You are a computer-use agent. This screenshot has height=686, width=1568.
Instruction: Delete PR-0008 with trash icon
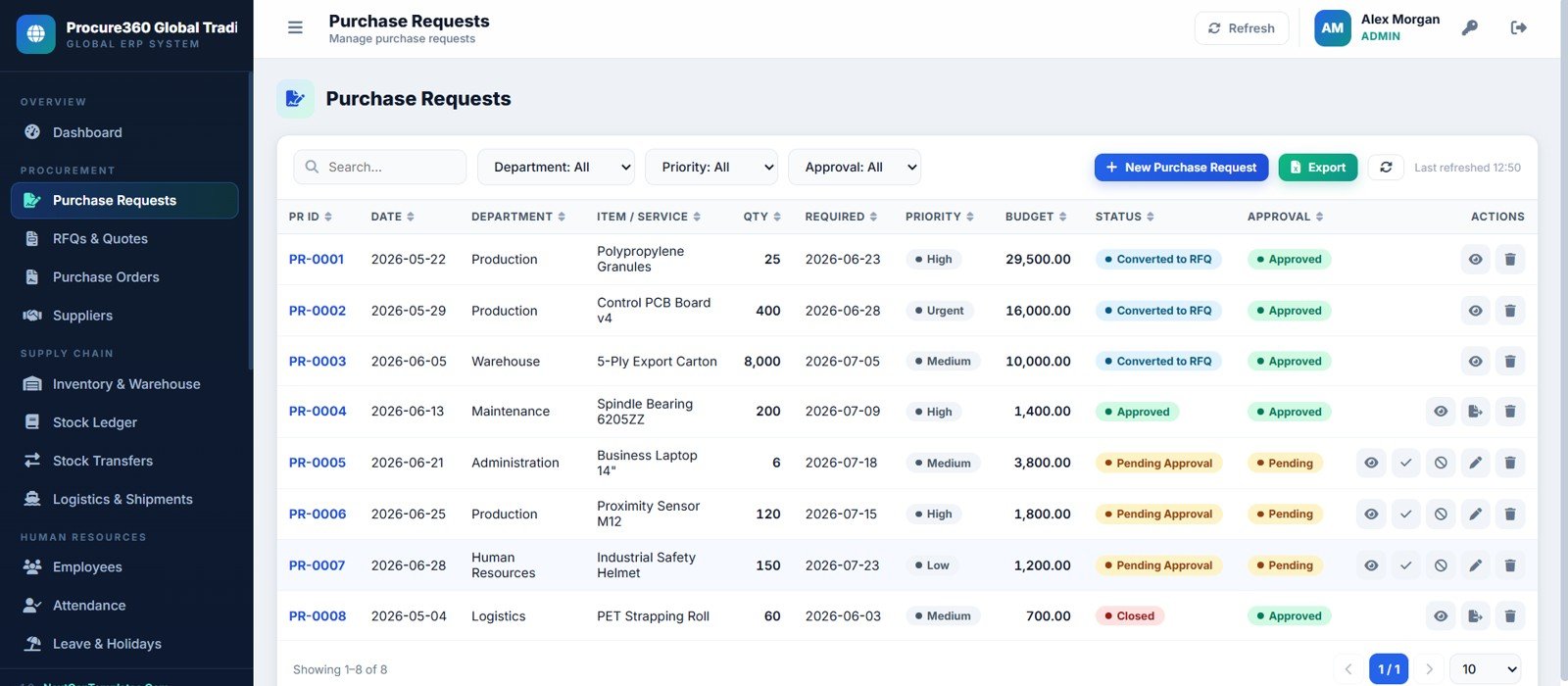1510,616
